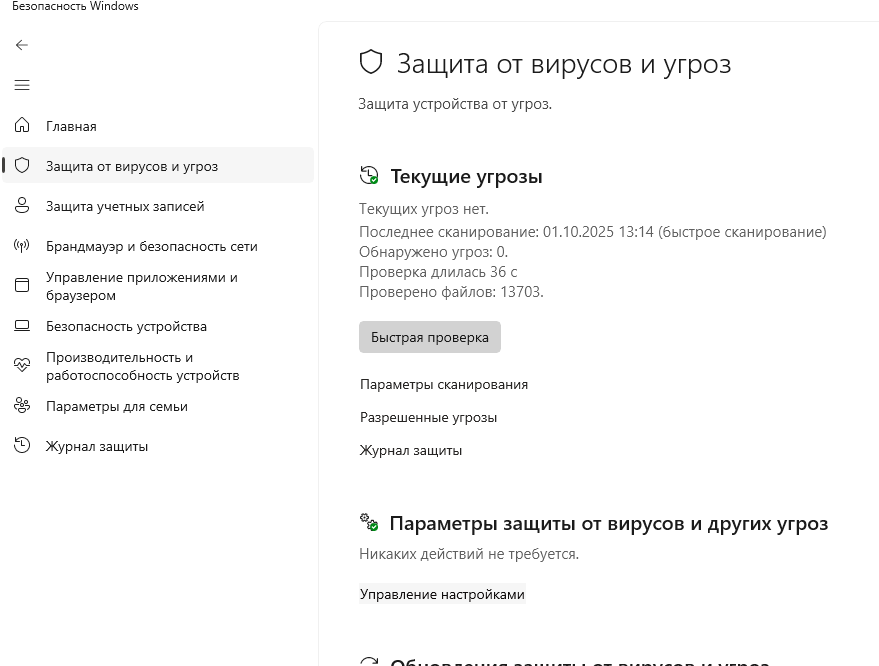Open Журнал защиты link under current threats
Screen dimensions: 879x666
click(x=410, y=450)
